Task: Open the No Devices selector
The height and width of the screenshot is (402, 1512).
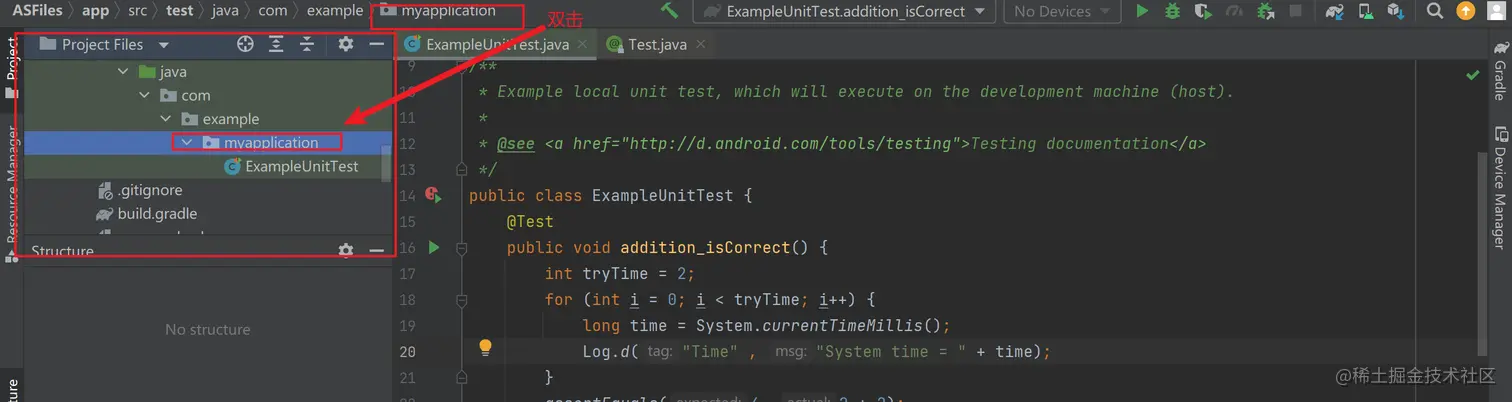Action: pos(1064,12)
